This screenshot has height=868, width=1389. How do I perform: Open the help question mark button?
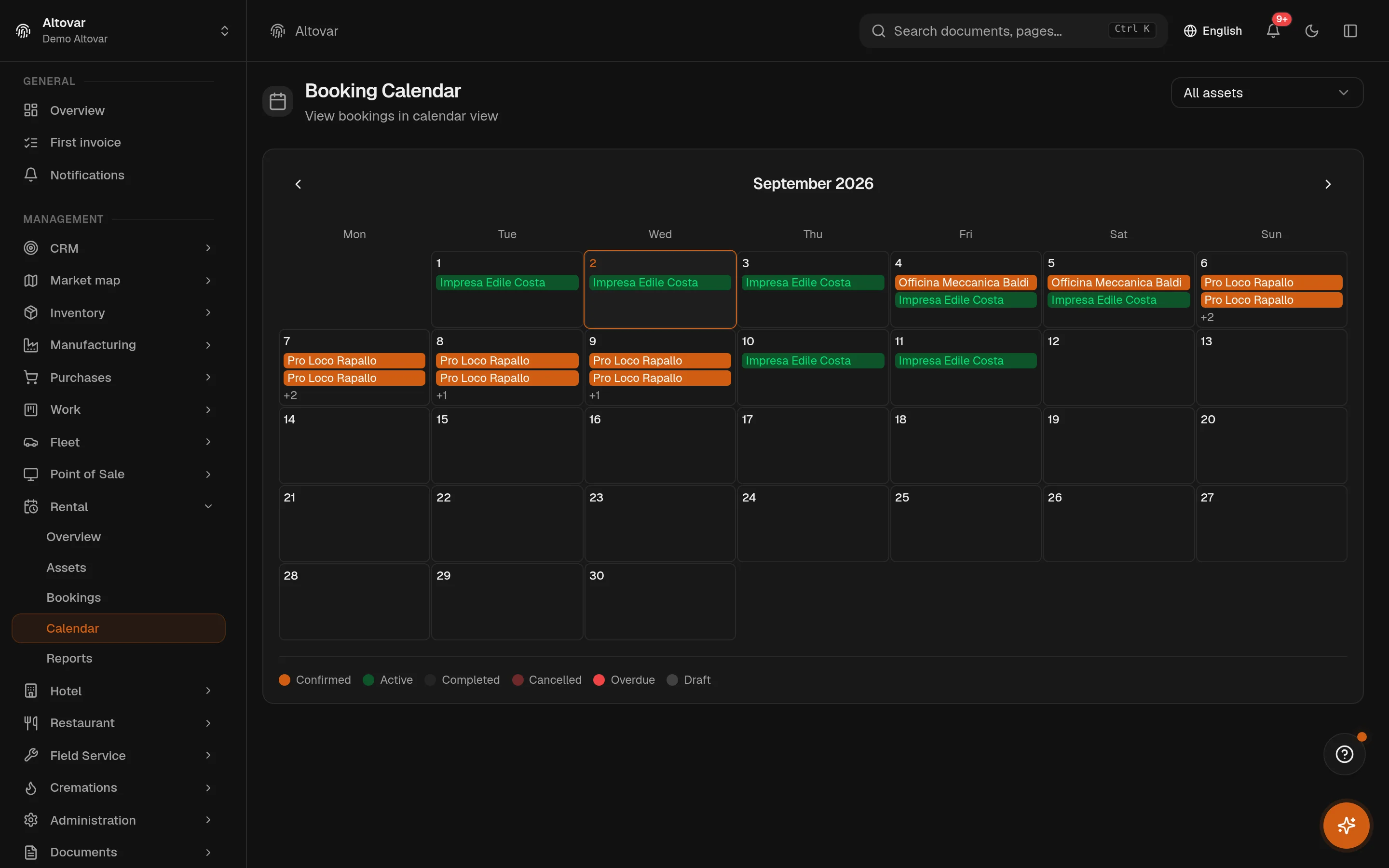(1344, 754)
